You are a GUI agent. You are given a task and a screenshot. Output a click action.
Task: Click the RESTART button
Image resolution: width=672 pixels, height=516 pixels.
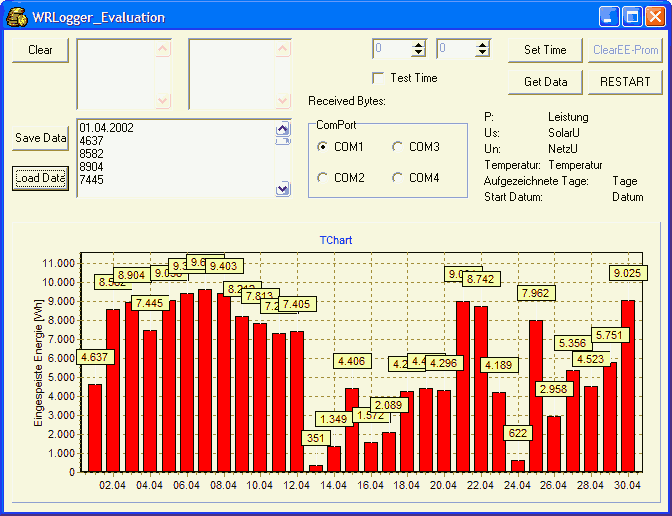coord(625,82)
